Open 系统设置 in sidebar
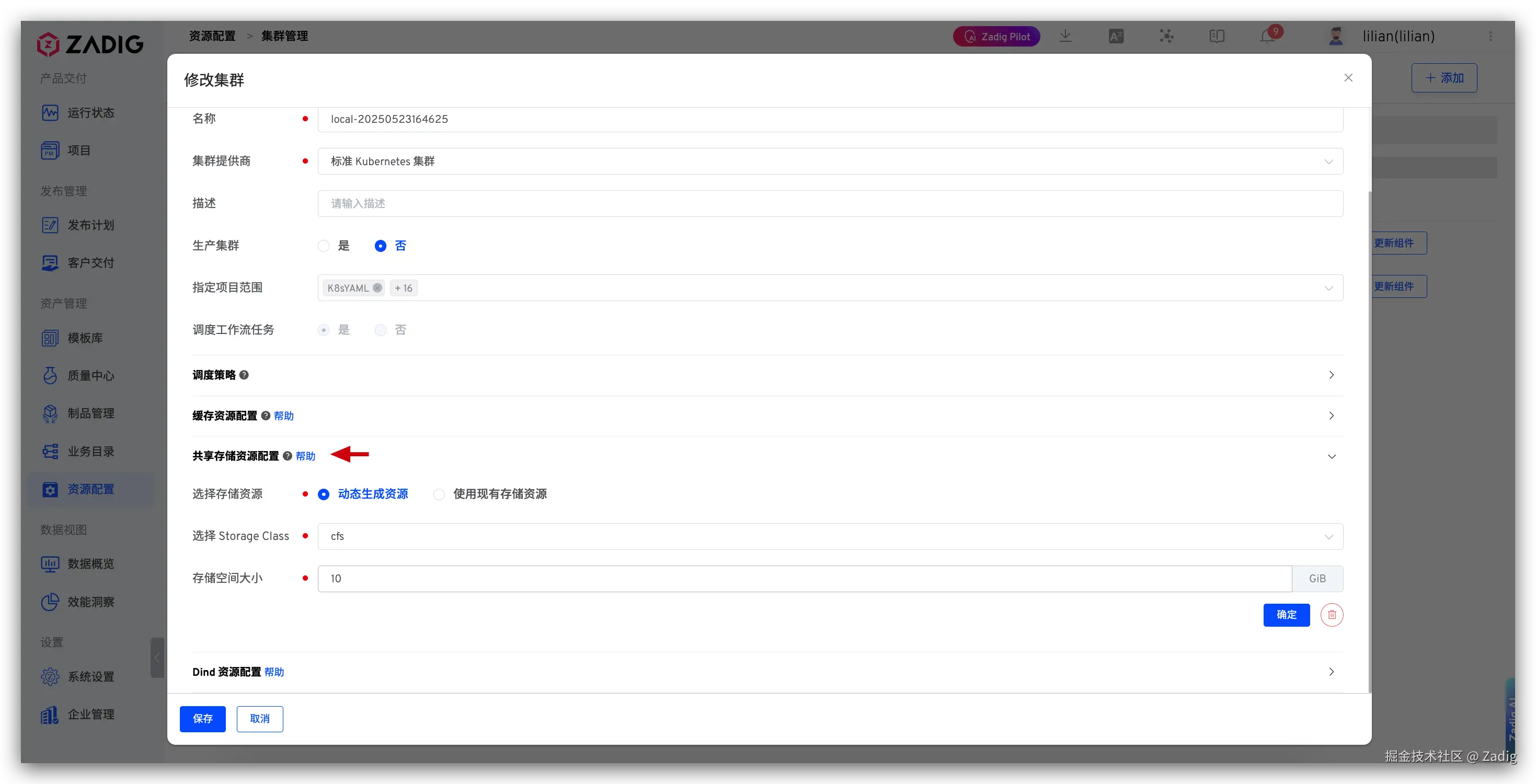Viewport: 1536px width, 784px height. pos(90,677)
